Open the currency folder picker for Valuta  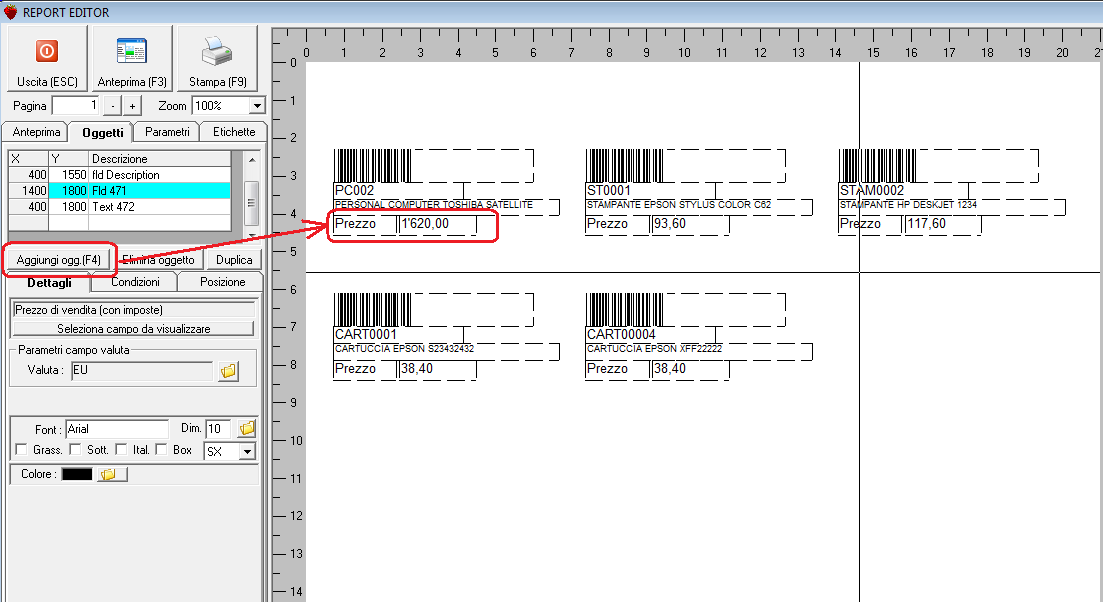(228, 371)
